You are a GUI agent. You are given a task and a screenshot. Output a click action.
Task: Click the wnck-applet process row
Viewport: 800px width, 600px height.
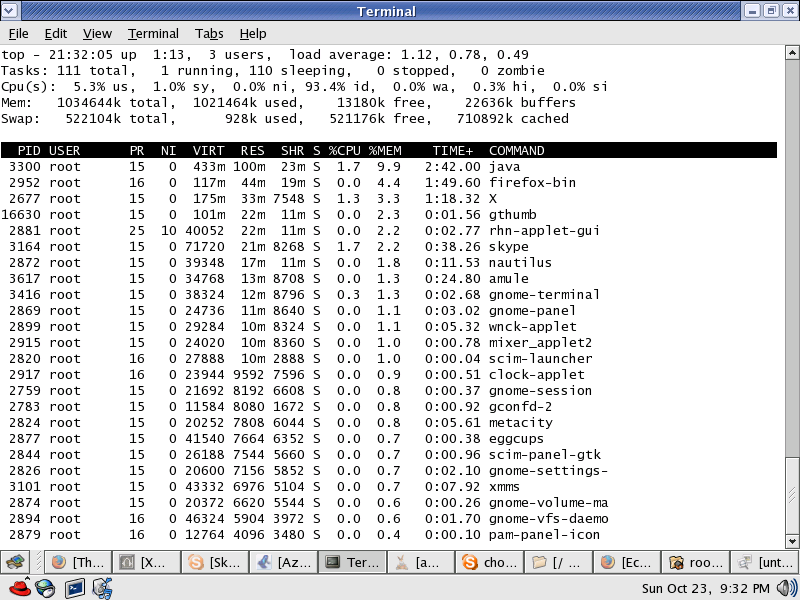(389, 327)
